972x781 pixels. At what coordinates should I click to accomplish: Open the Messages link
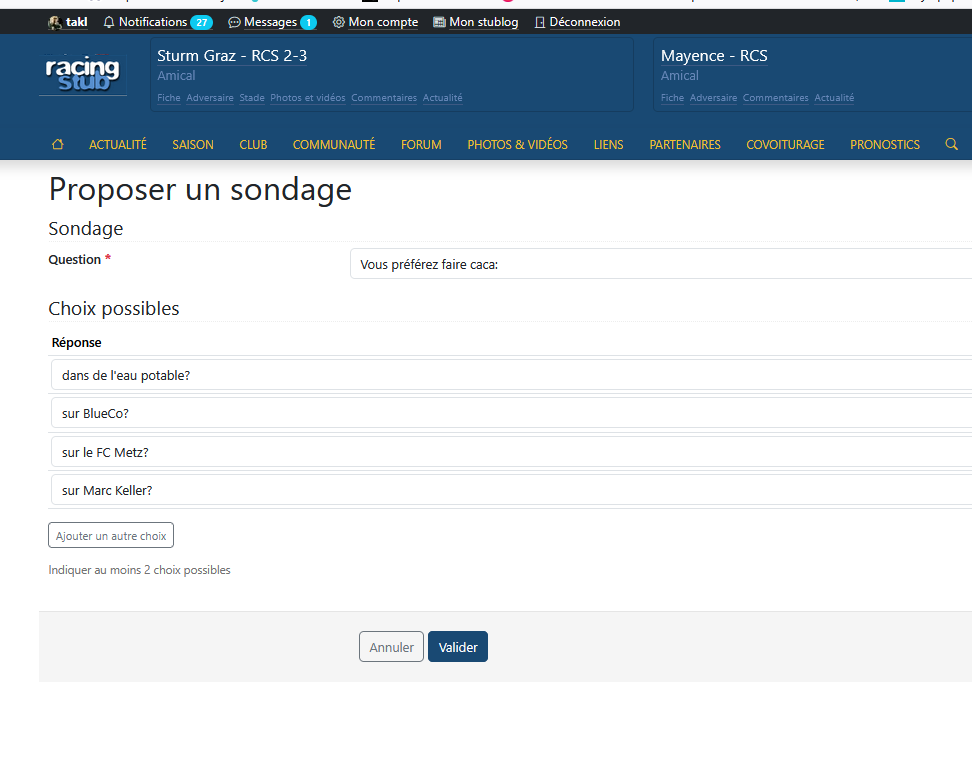[x=270, y=22]
